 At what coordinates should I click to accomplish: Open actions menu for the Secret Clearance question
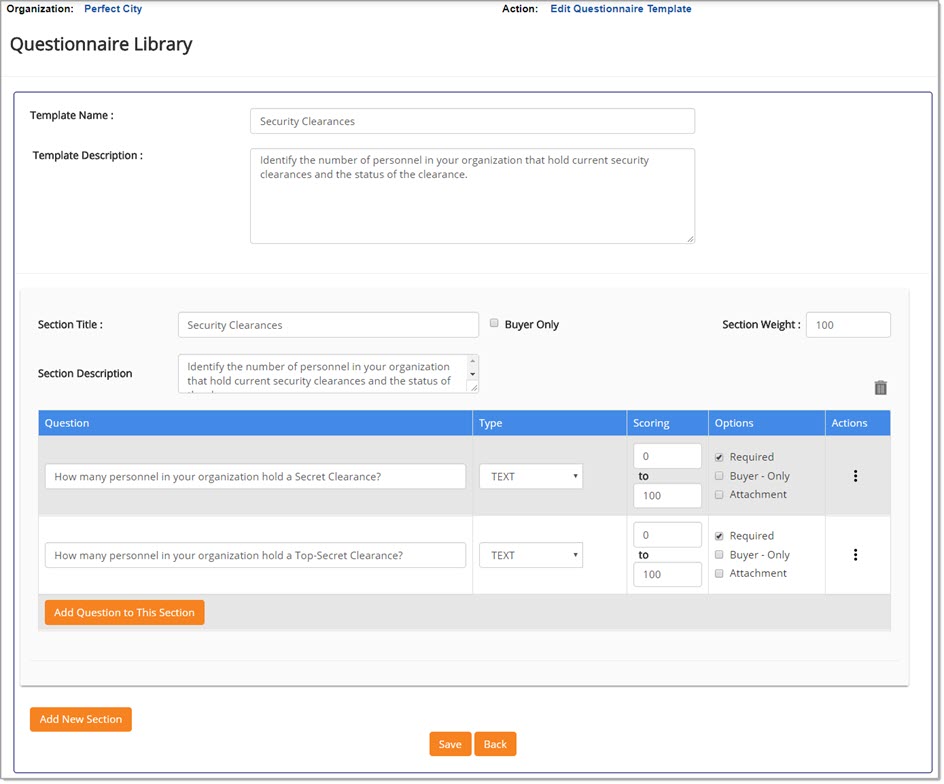tap(855, 476)
